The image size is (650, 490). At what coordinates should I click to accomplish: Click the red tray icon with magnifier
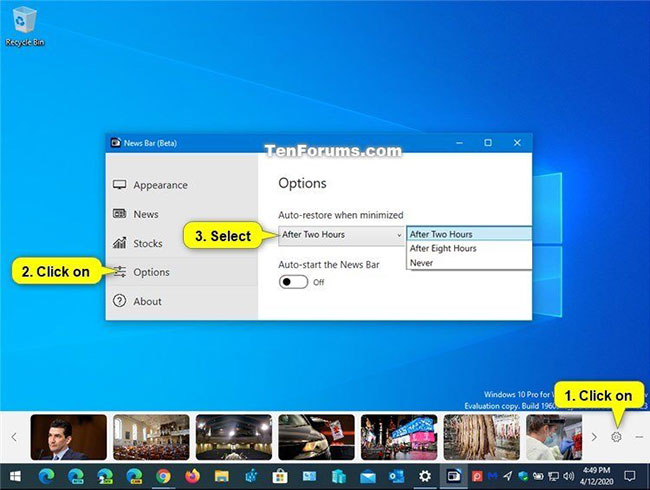(x=477, y=476)
